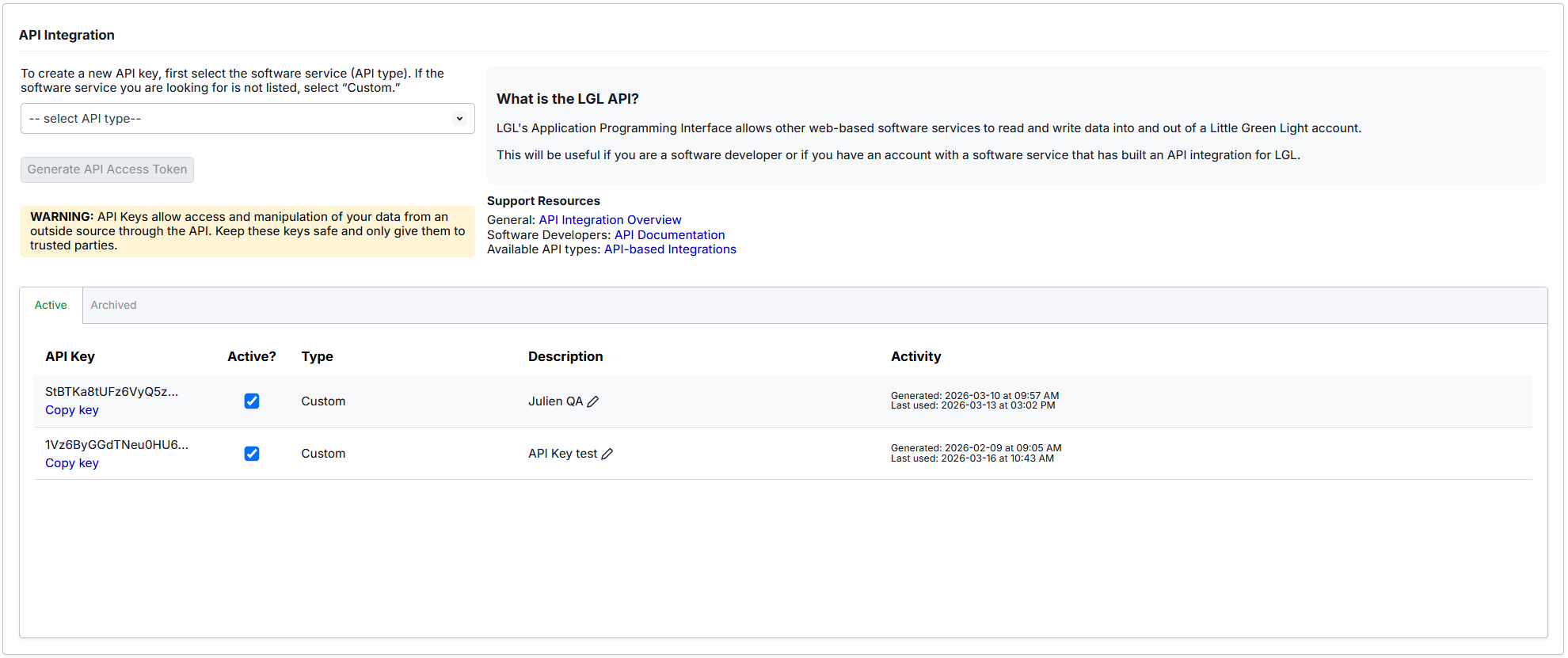Click the Description column header
The height and width of the screenshot is (658, 1568).
click(x=565, y=357)
